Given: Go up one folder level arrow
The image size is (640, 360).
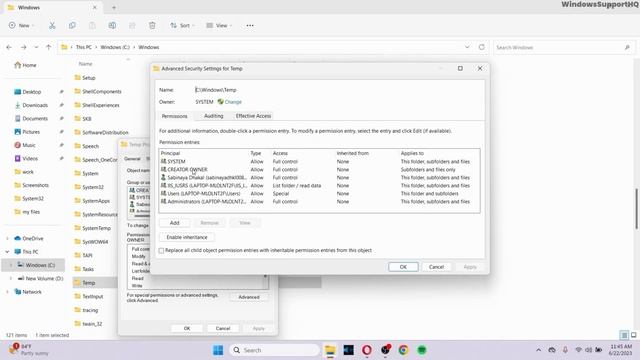Looking at the screenshot, I should (x=49, y=47).
